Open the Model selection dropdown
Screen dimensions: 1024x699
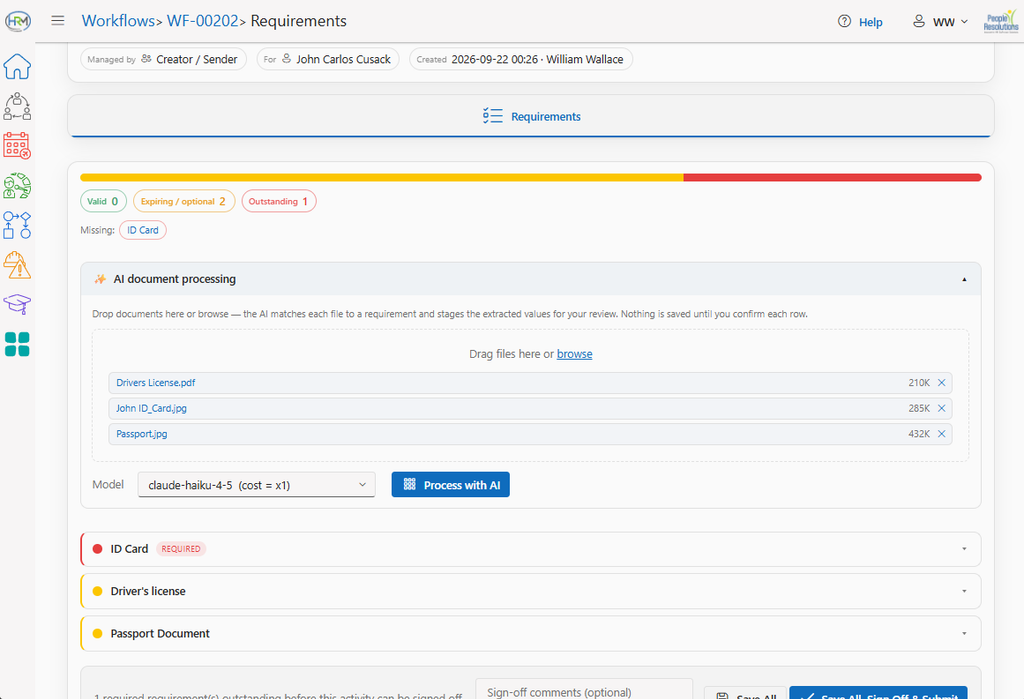pyautogui.click(x=257, y=485)
